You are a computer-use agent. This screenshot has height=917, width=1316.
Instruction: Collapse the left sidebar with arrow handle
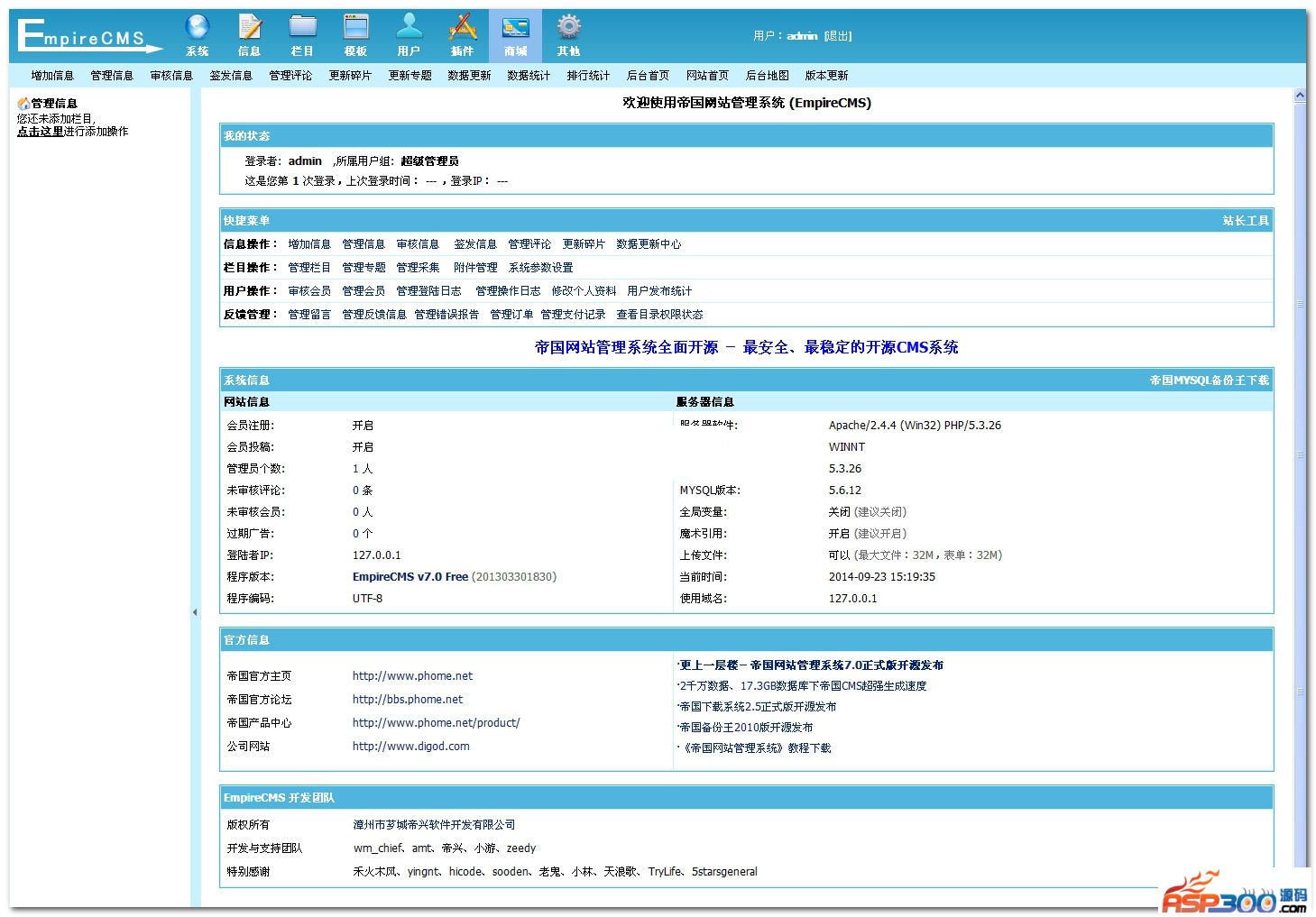(x=195, y=612)
